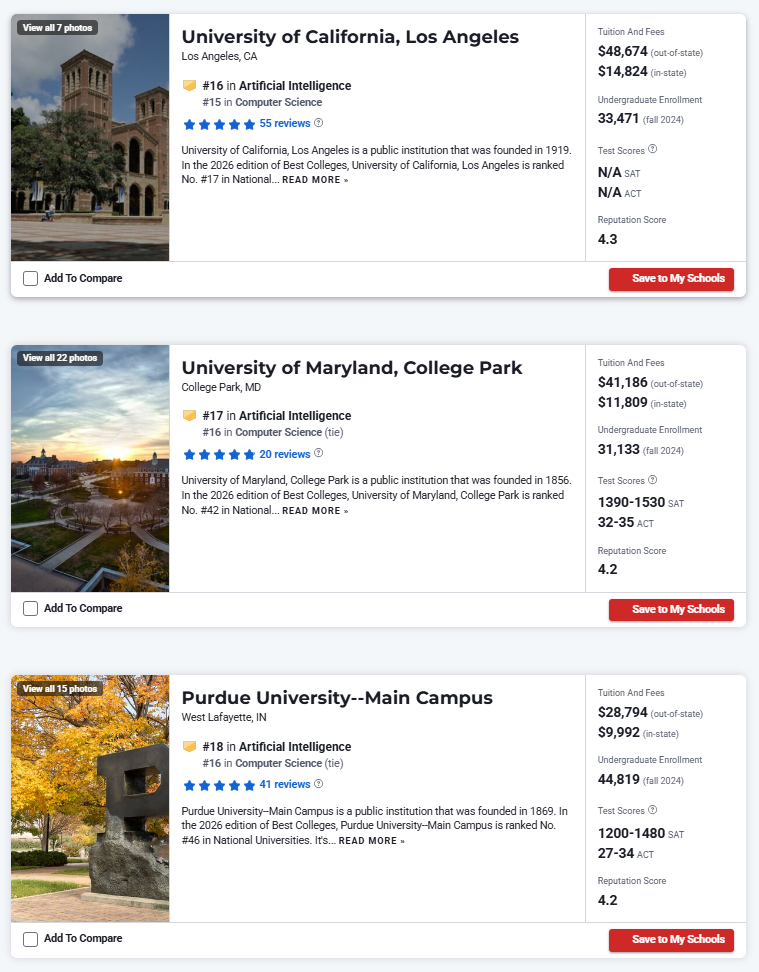The height and width of the screenshot is (972, 759).
Task: Click info icon beside Maryland's 20 reviews
Action: [x=319, y=453]
